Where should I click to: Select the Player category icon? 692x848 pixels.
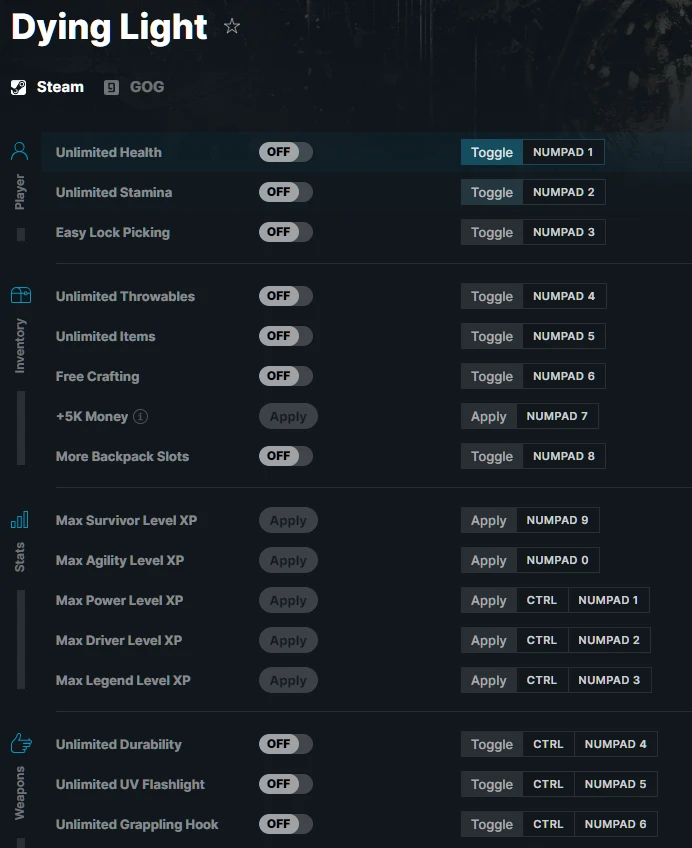pos(20,151)
